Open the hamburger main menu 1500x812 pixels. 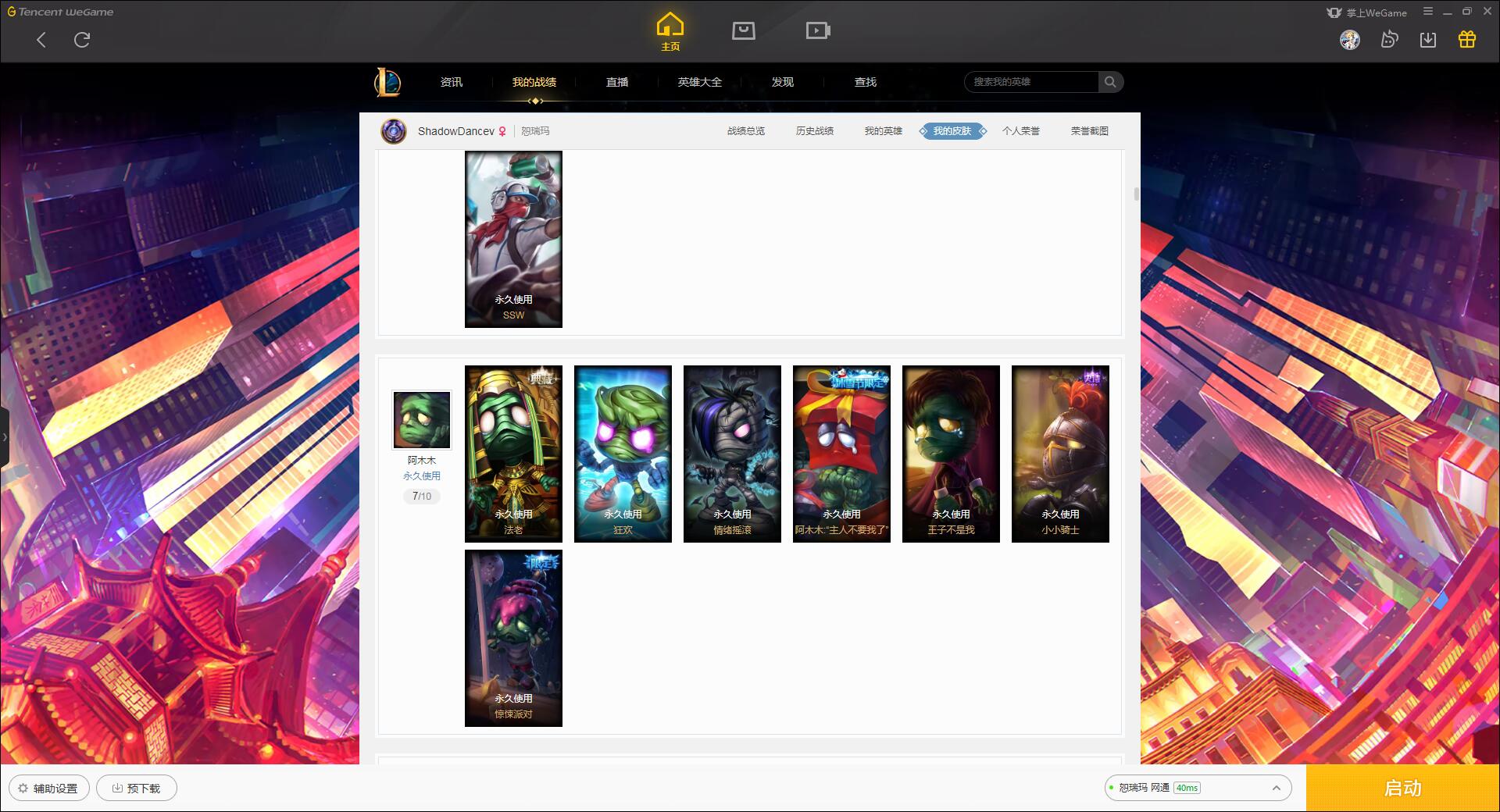[x=1428, y=12]
